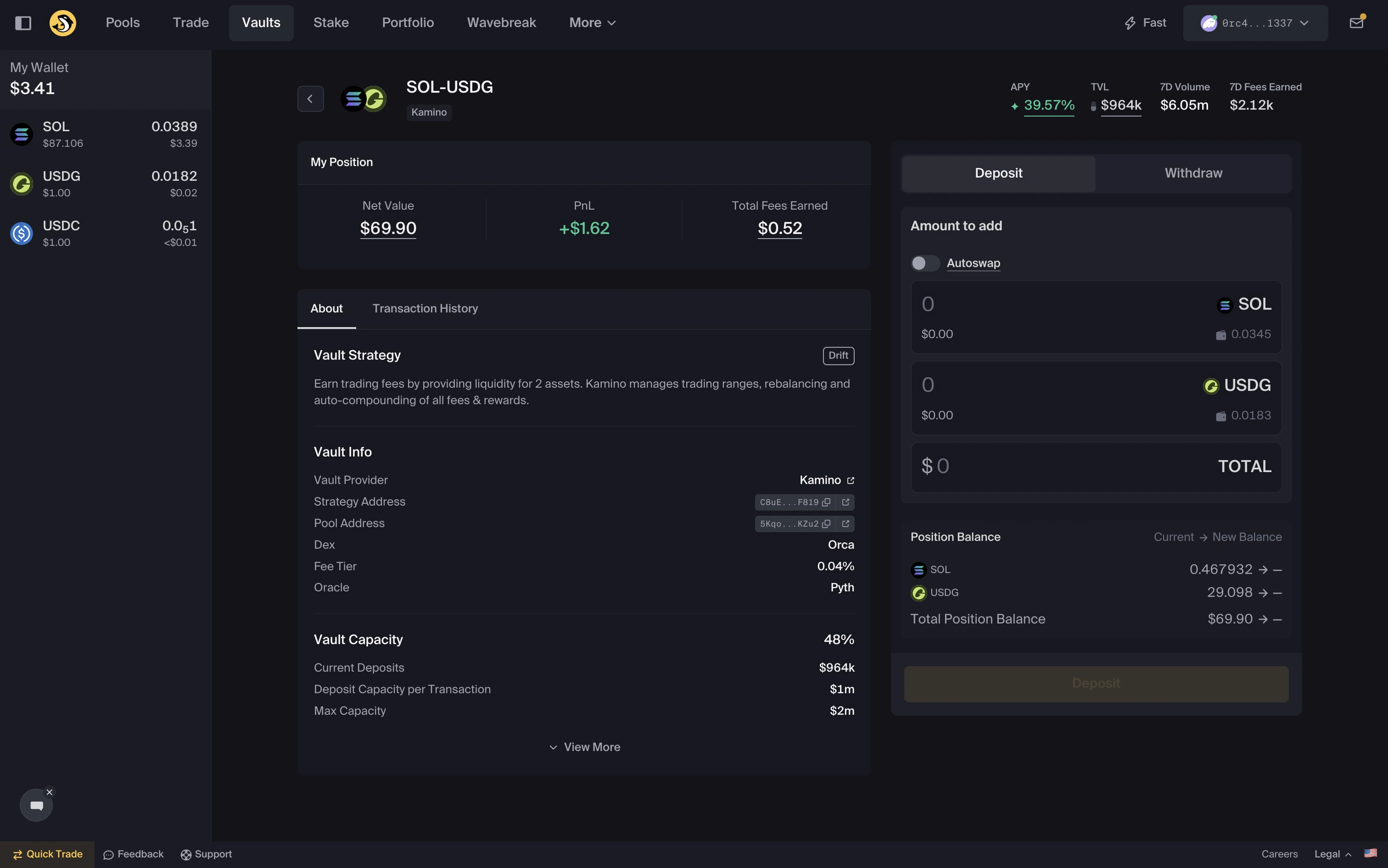Open the wallet 0rc4...1337 dropdown
This screenshot has width=1388, height=868.
[x=1255, y=23]
